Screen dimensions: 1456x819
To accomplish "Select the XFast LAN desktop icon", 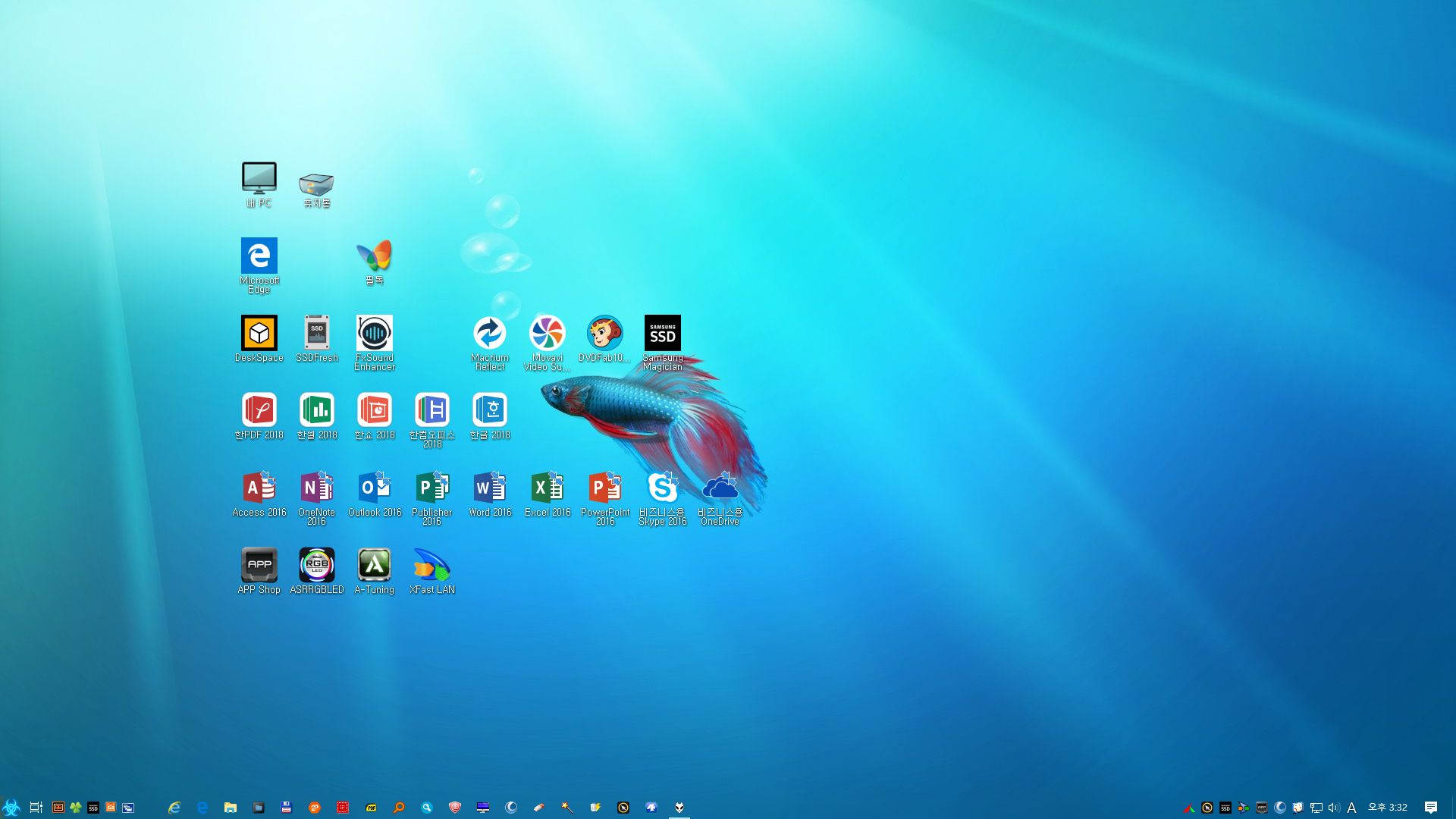I will coord(431,571).
